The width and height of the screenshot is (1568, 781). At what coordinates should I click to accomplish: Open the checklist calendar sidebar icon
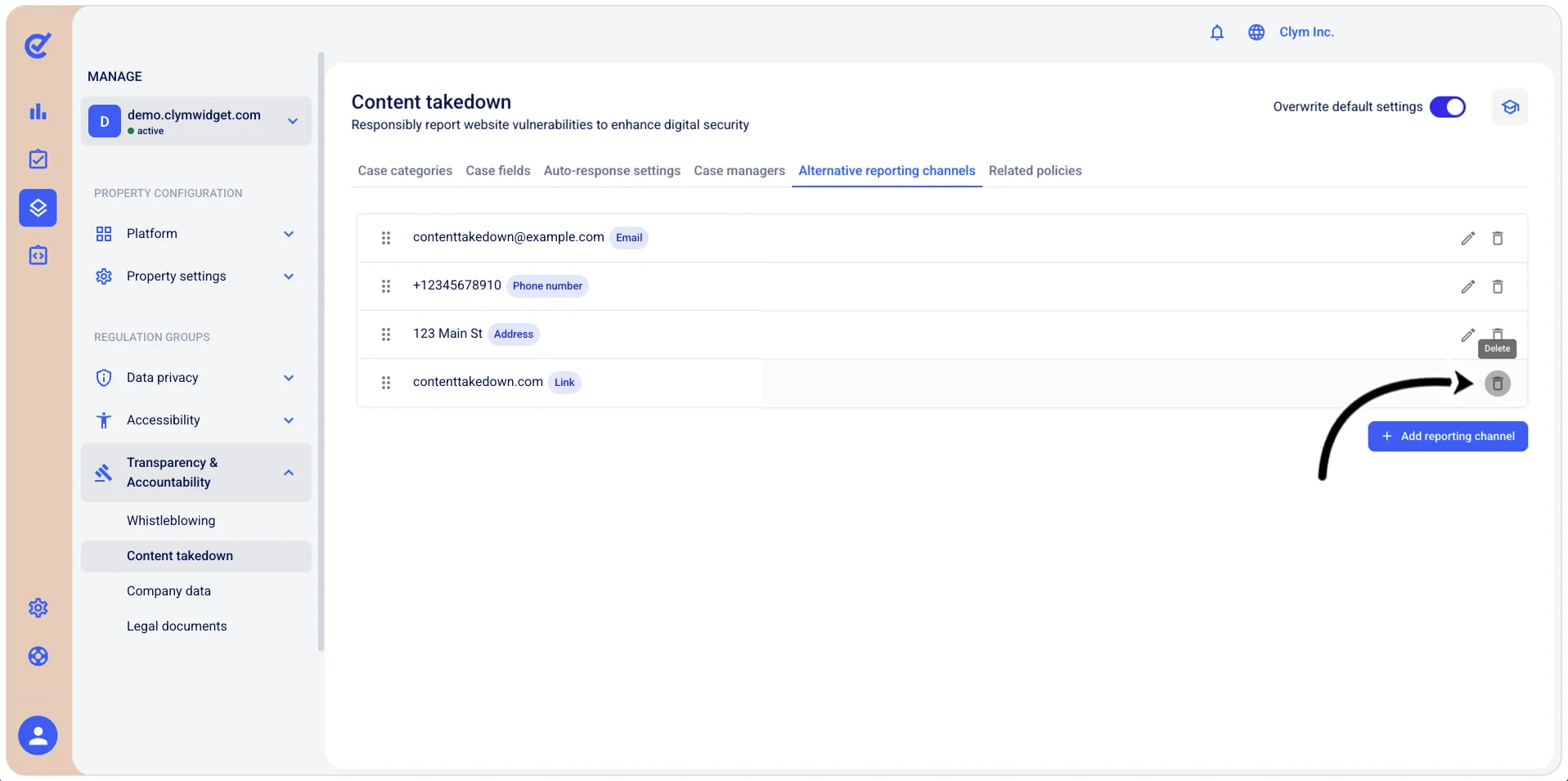38,159
